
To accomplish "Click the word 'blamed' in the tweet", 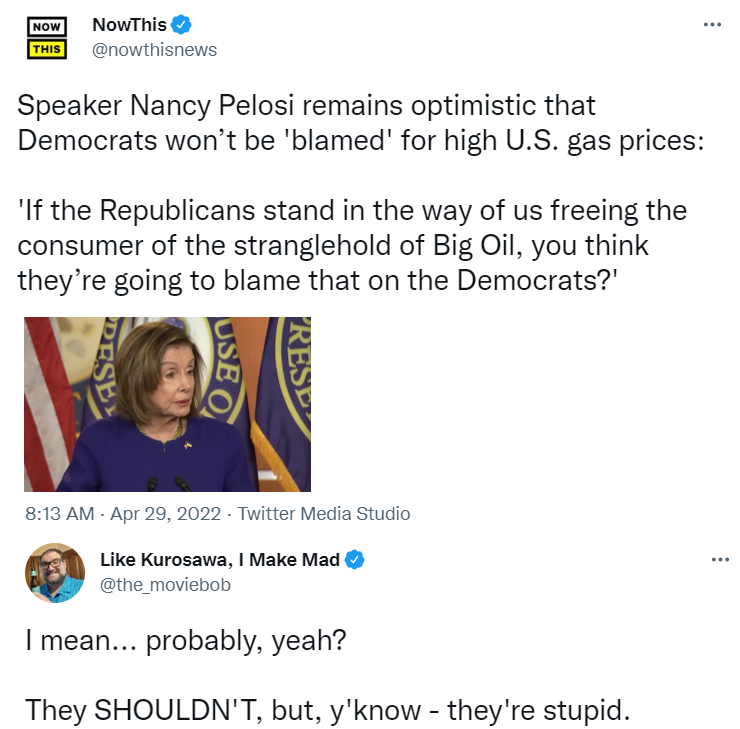I will click(x=337, y=138).
